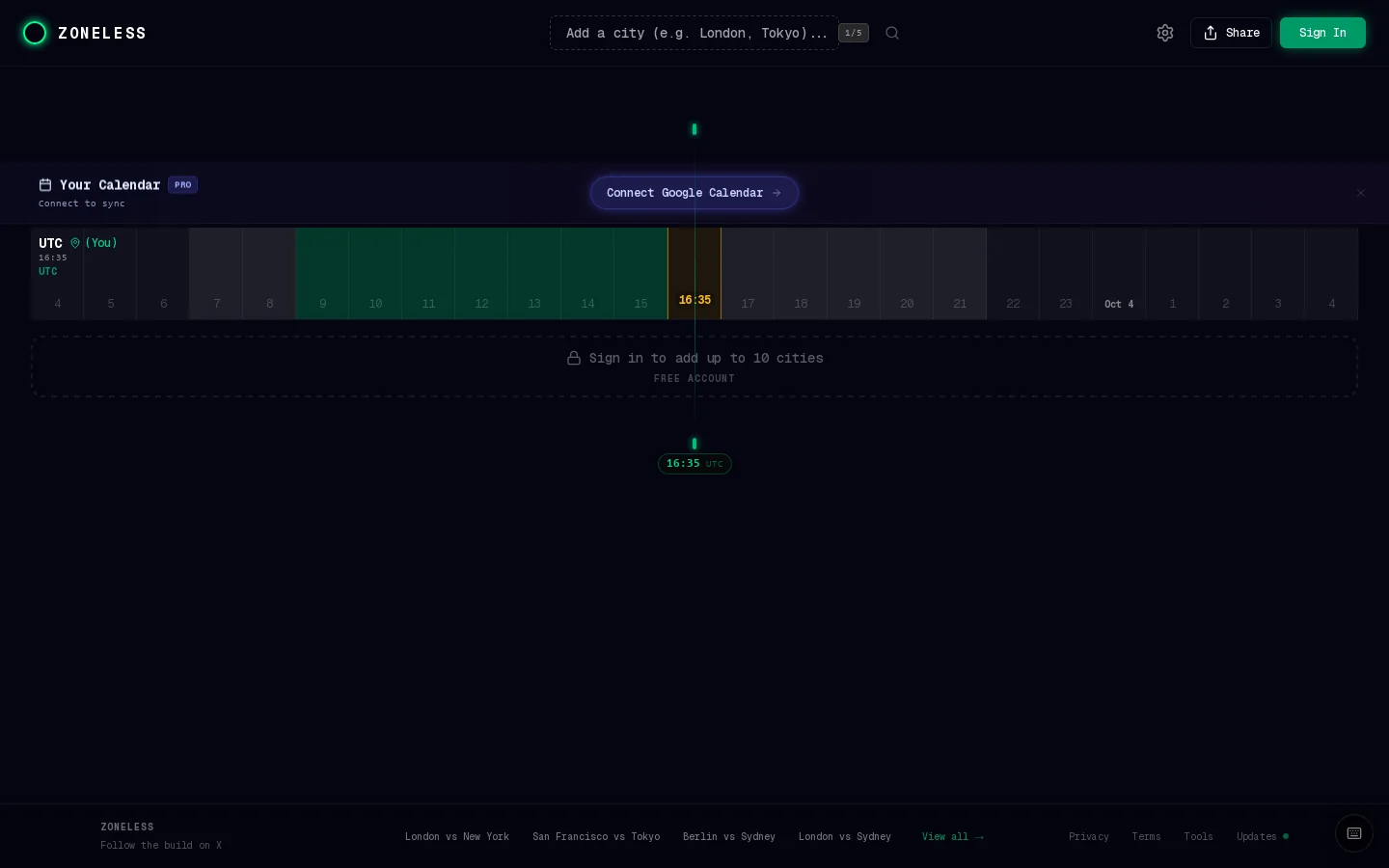The image size is (1389, 868).
Task: Click the Share button
Action: (x=1231, y=33)
